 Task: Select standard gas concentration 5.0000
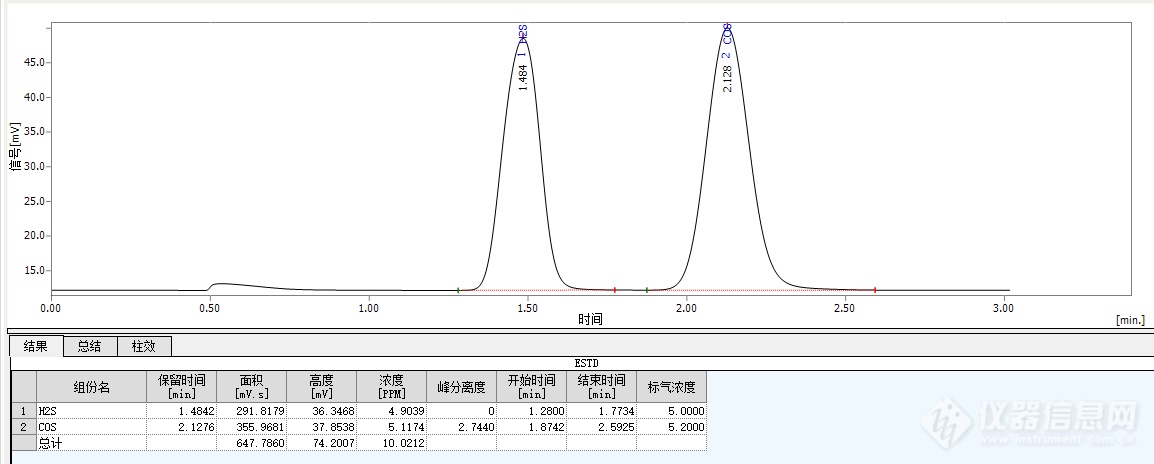click(x=670, y=411)
